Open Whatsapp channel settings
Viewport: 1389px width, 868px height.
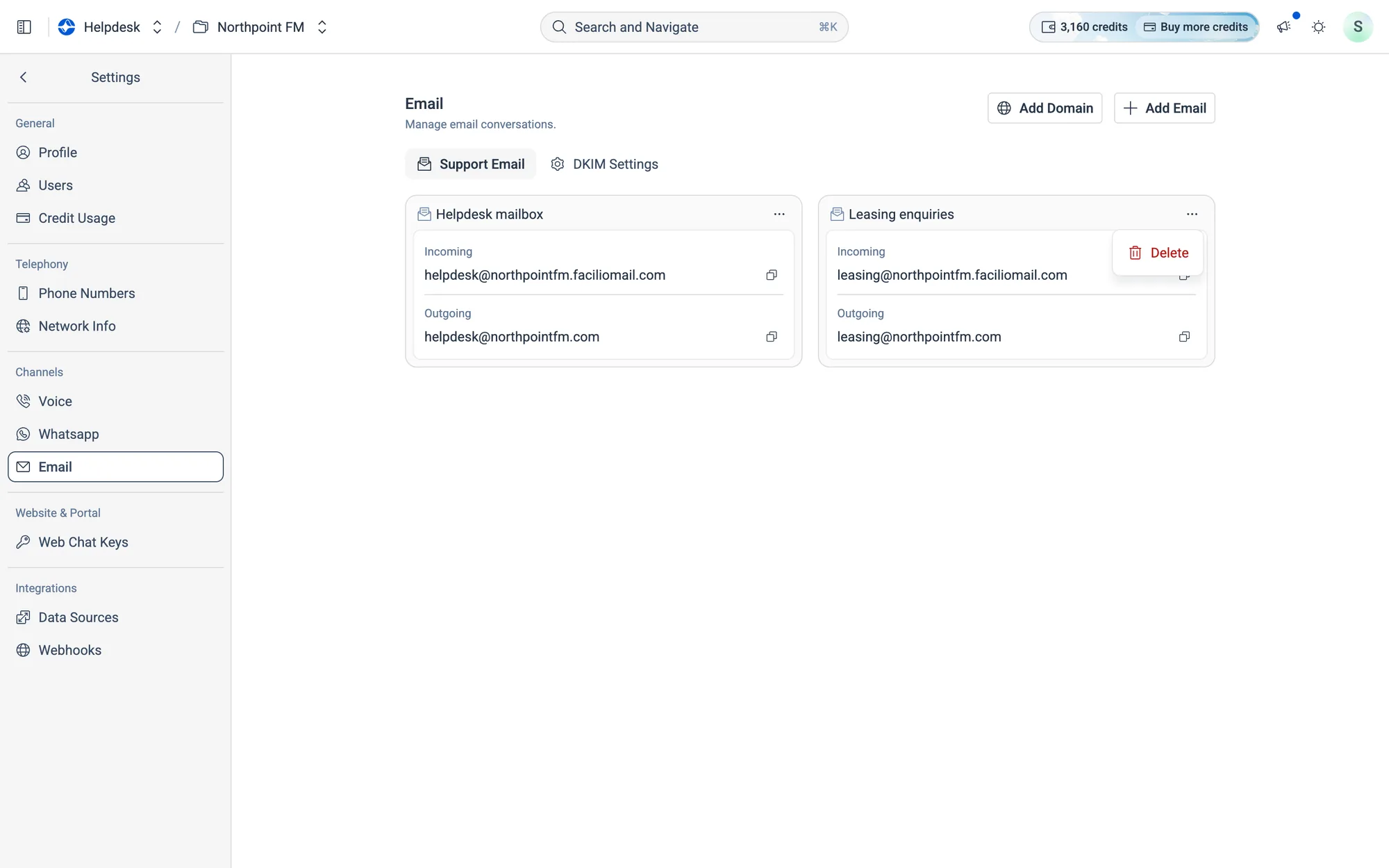pos(115,434)
